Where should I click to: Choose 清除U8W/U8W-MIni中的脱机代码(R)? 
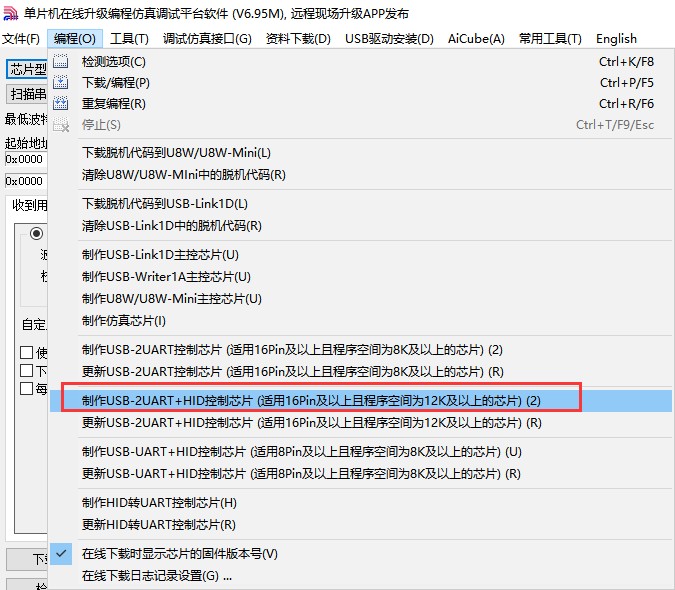361,175
